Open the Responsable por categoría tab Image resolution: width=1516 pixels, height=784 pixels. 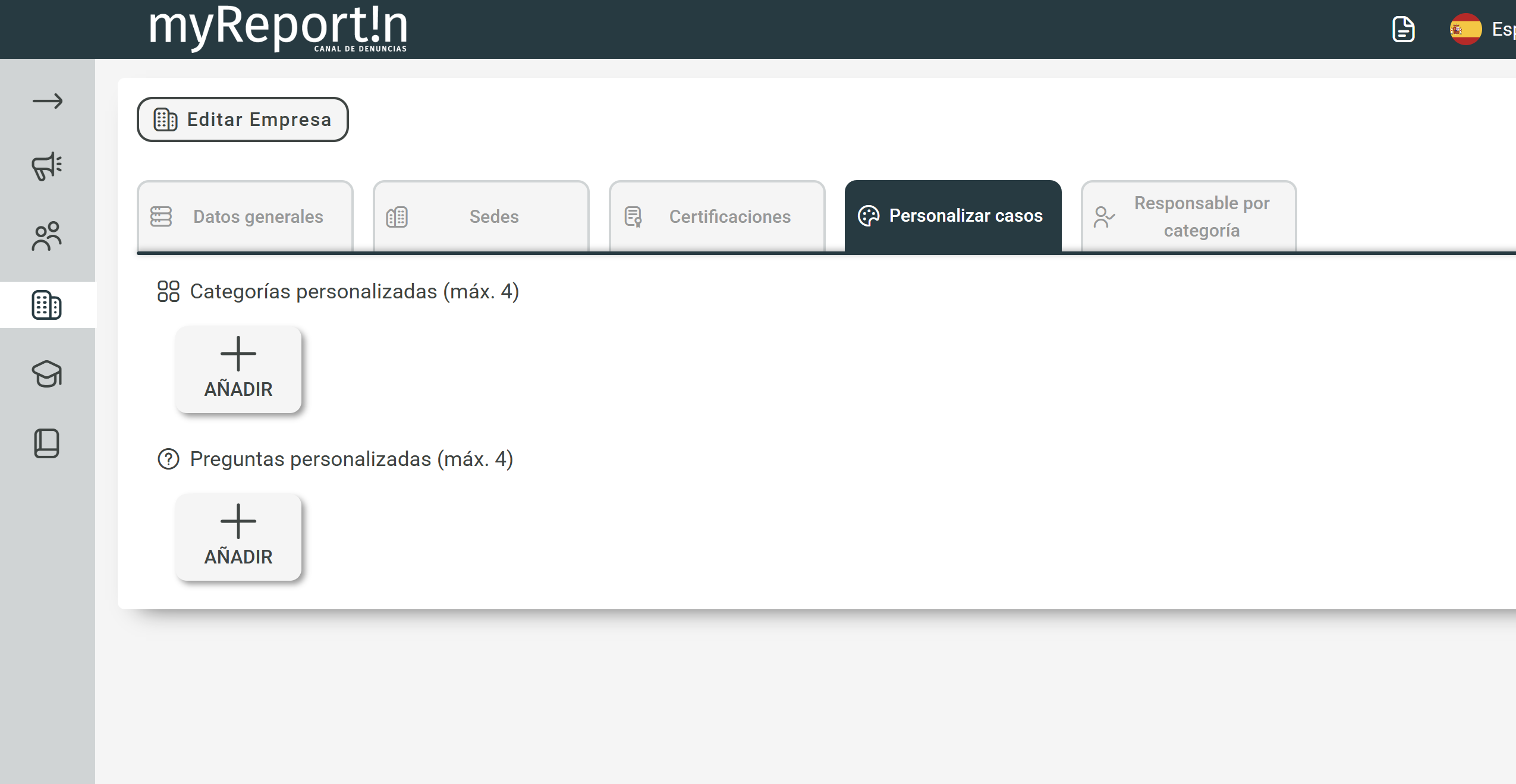(x=1189, y=216)
